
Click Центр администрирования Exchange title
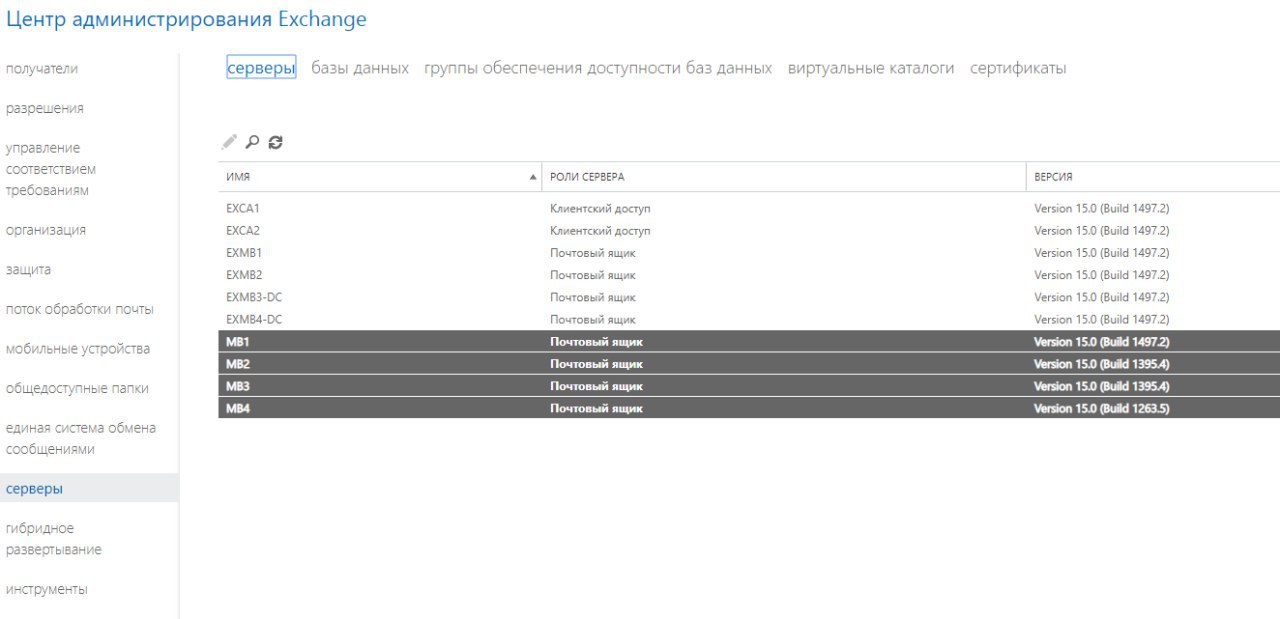point(186,19)
